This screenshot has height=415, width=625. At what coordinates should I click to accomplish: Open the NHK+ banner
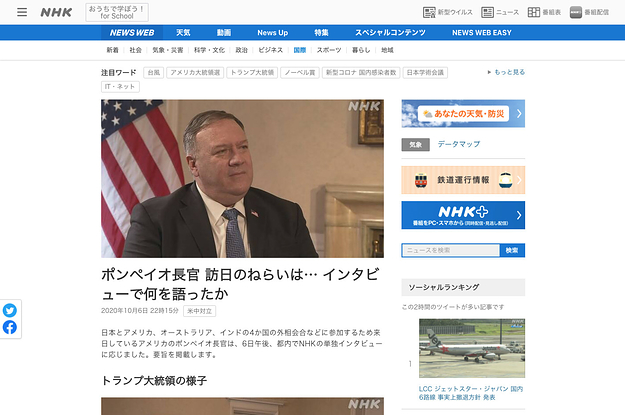click(463, 215)
